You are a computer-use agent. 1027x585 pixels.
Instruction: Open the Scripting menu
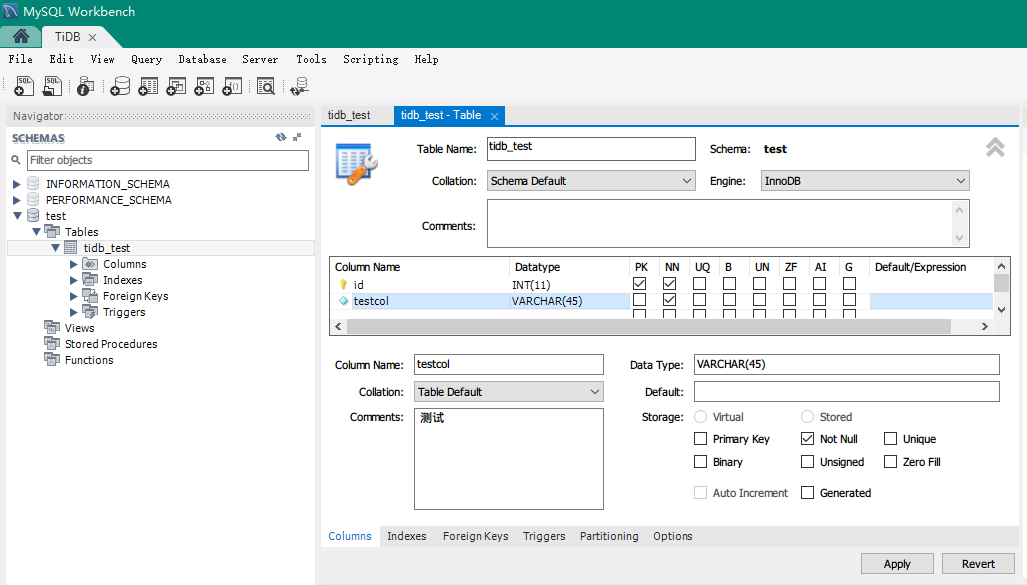coord(371,59)
